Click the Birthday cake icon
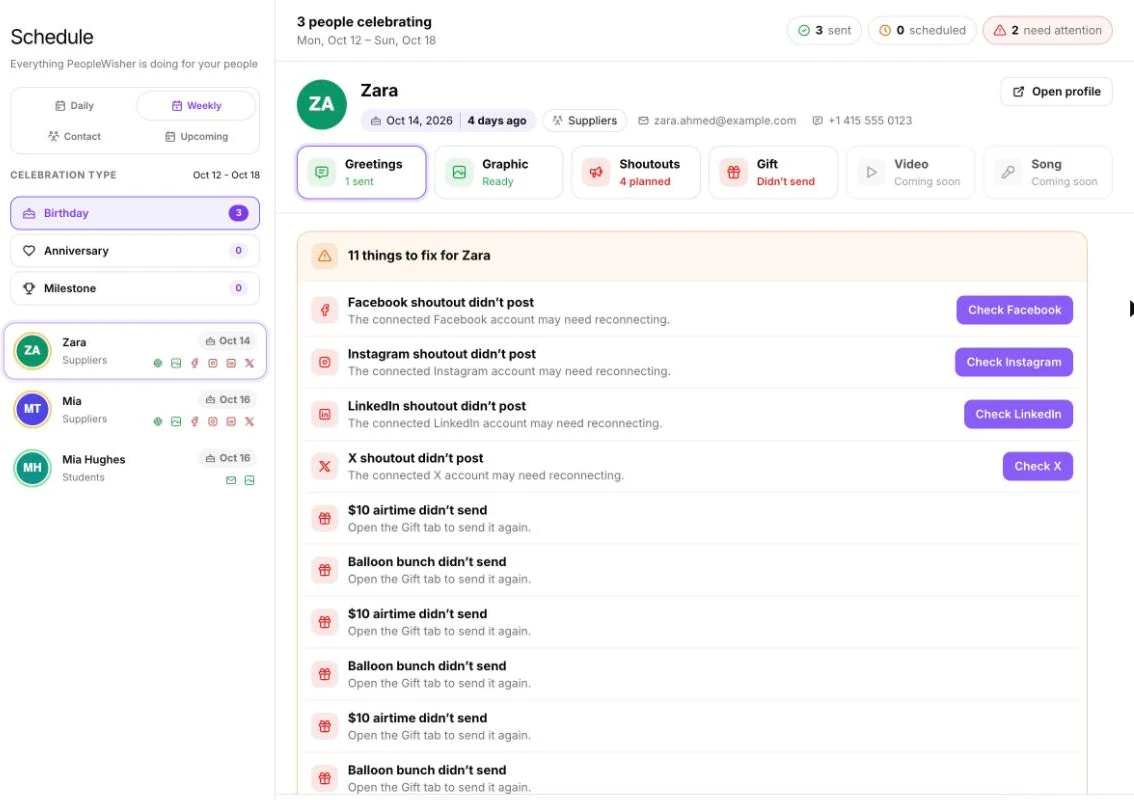Viewport: 1134px width, 800px height. pos(29,213)
